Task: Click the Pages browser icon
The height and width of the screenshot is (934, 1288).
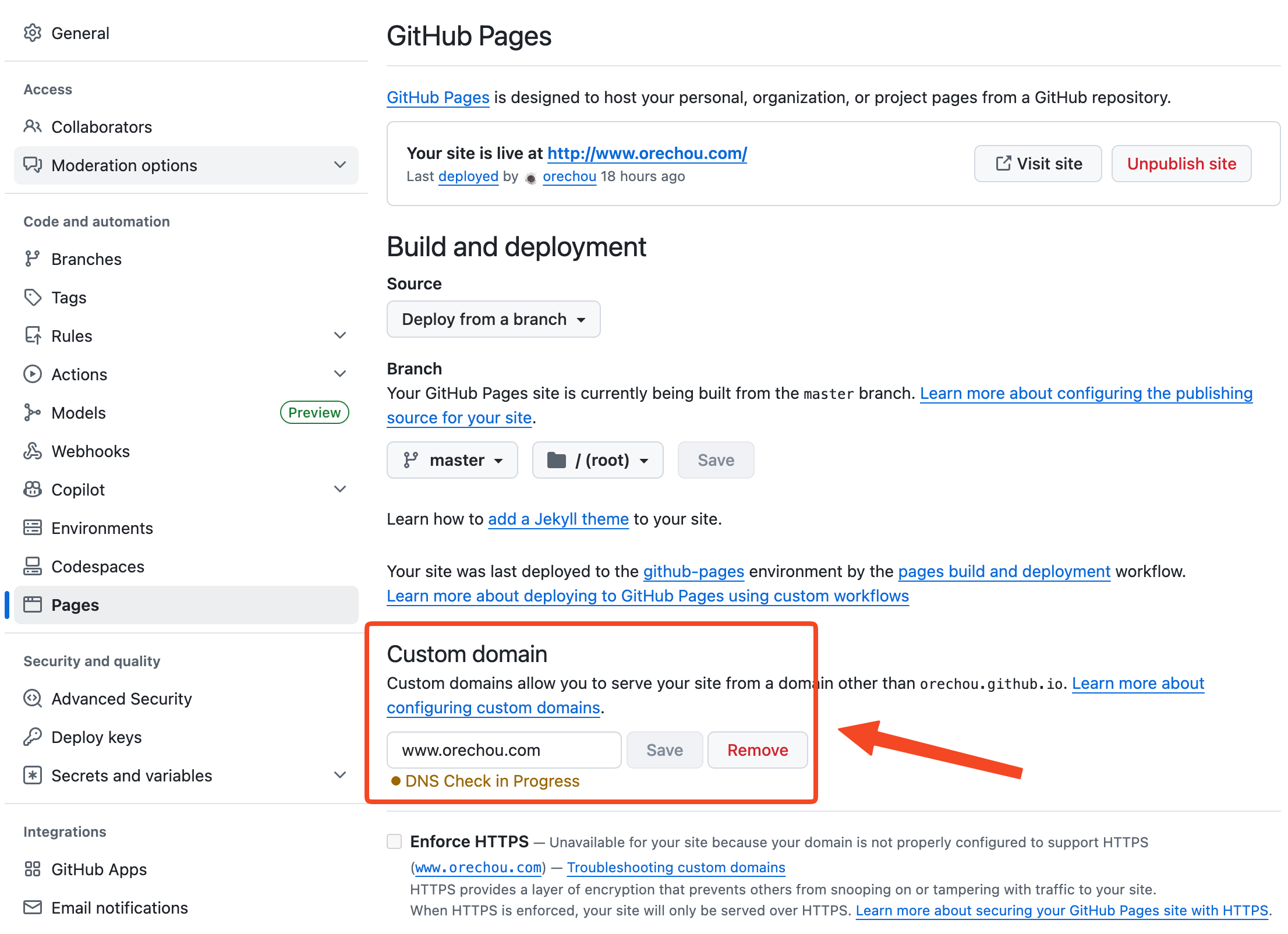Action: coord(33,604)
